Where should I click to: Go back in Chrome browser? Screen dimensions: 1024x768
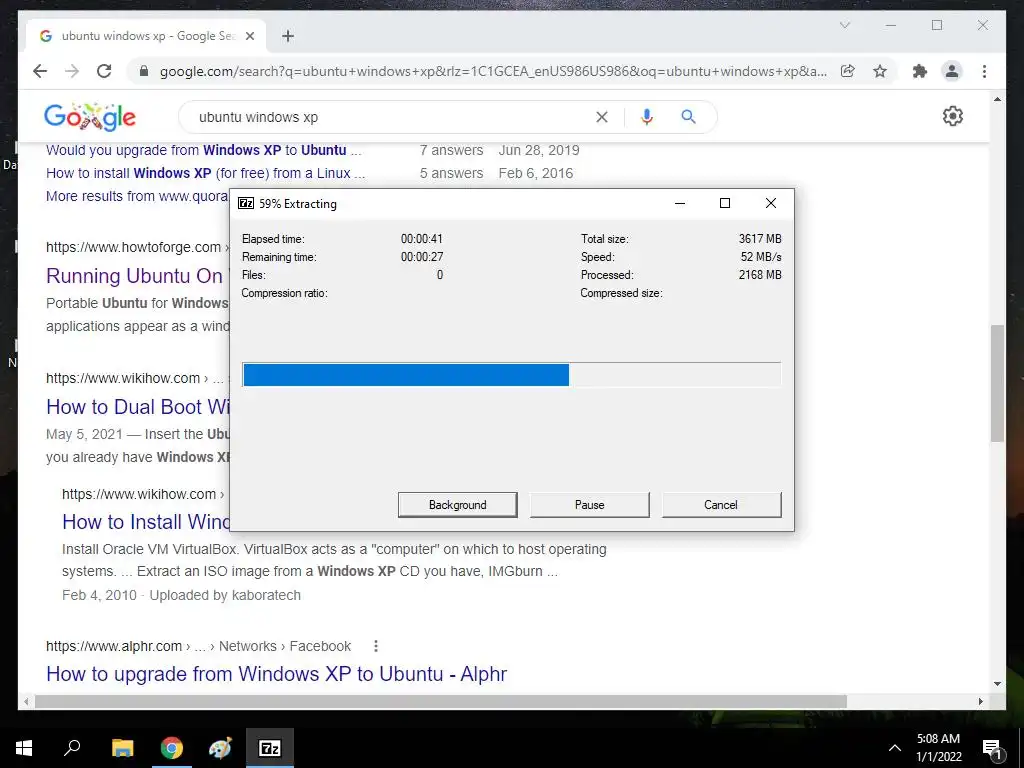tap(40, 71)
